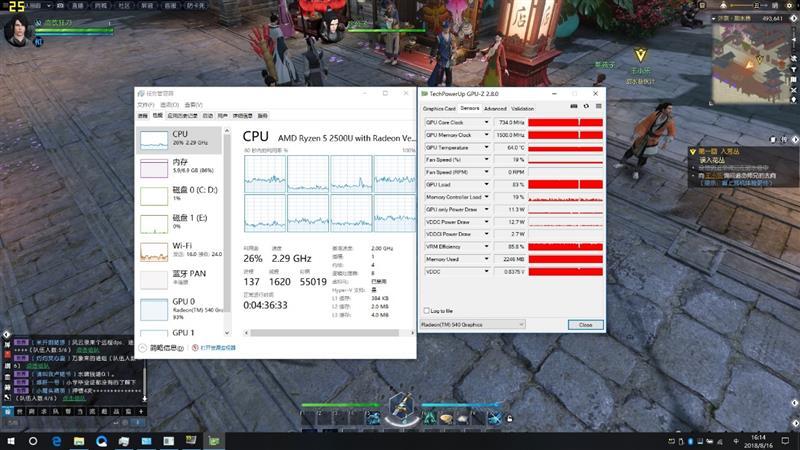The height and width of the screenshot is (450, 800).
Task: Click the Close button in GPU-Z
Action: pyautogui.click(x=585, y=325)
